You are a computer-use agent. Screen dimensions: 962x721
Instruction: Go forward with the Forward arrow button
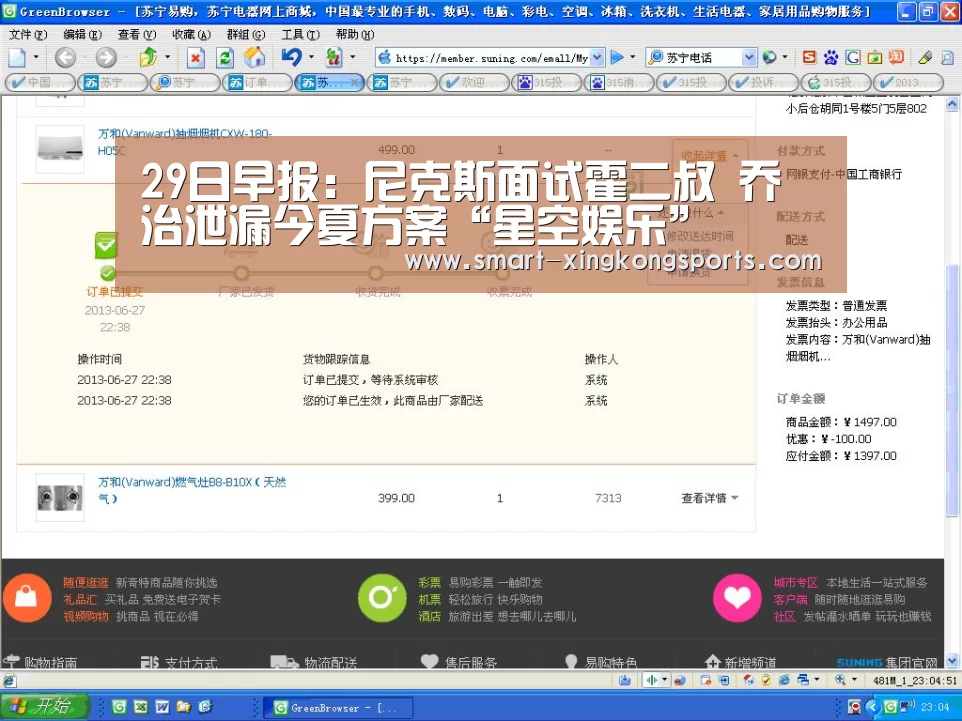[x=106, y=58]
